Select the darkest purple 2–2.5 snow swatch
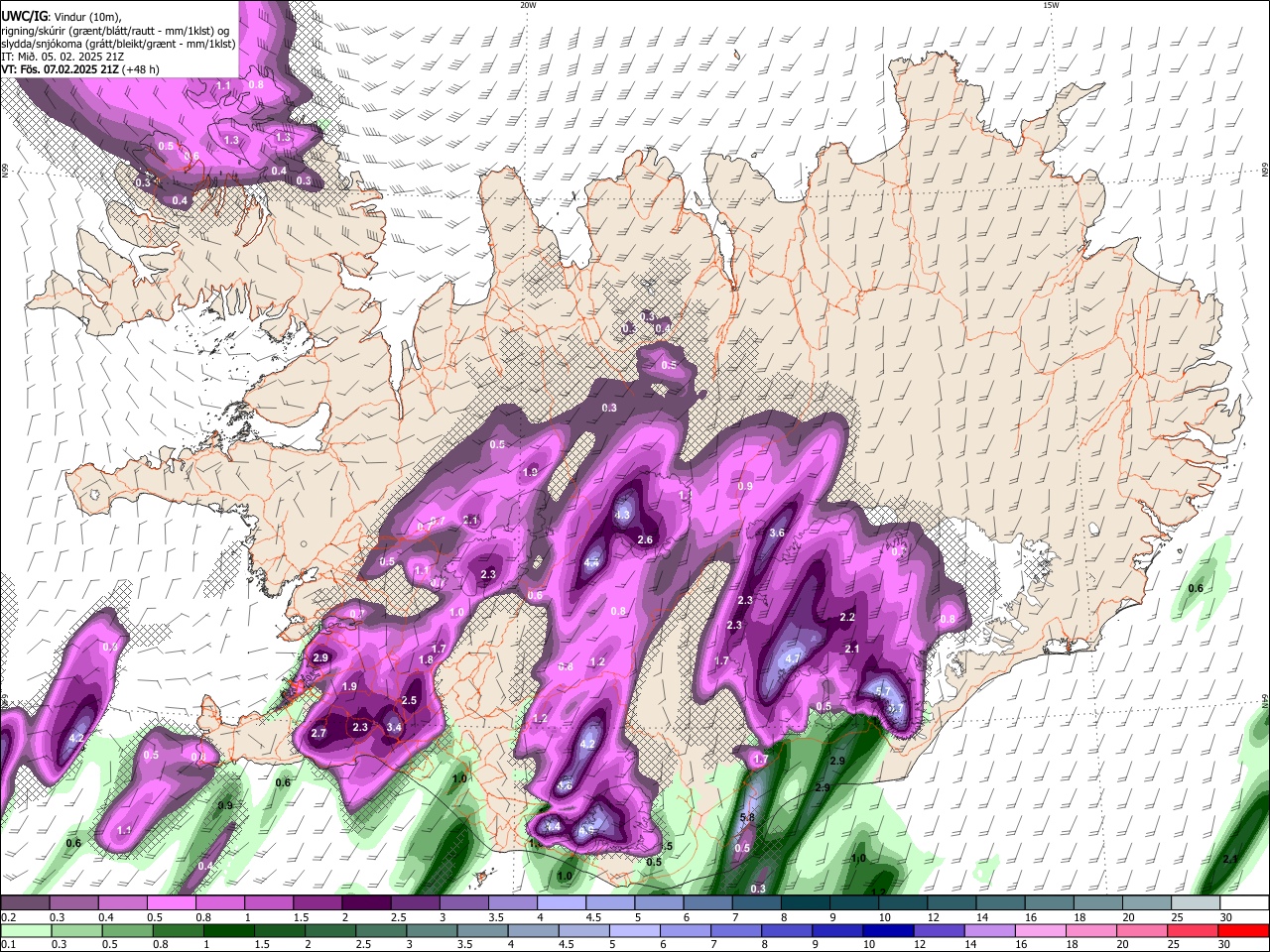This screenshot has width=1270, height=952. (x=365, y=903)
